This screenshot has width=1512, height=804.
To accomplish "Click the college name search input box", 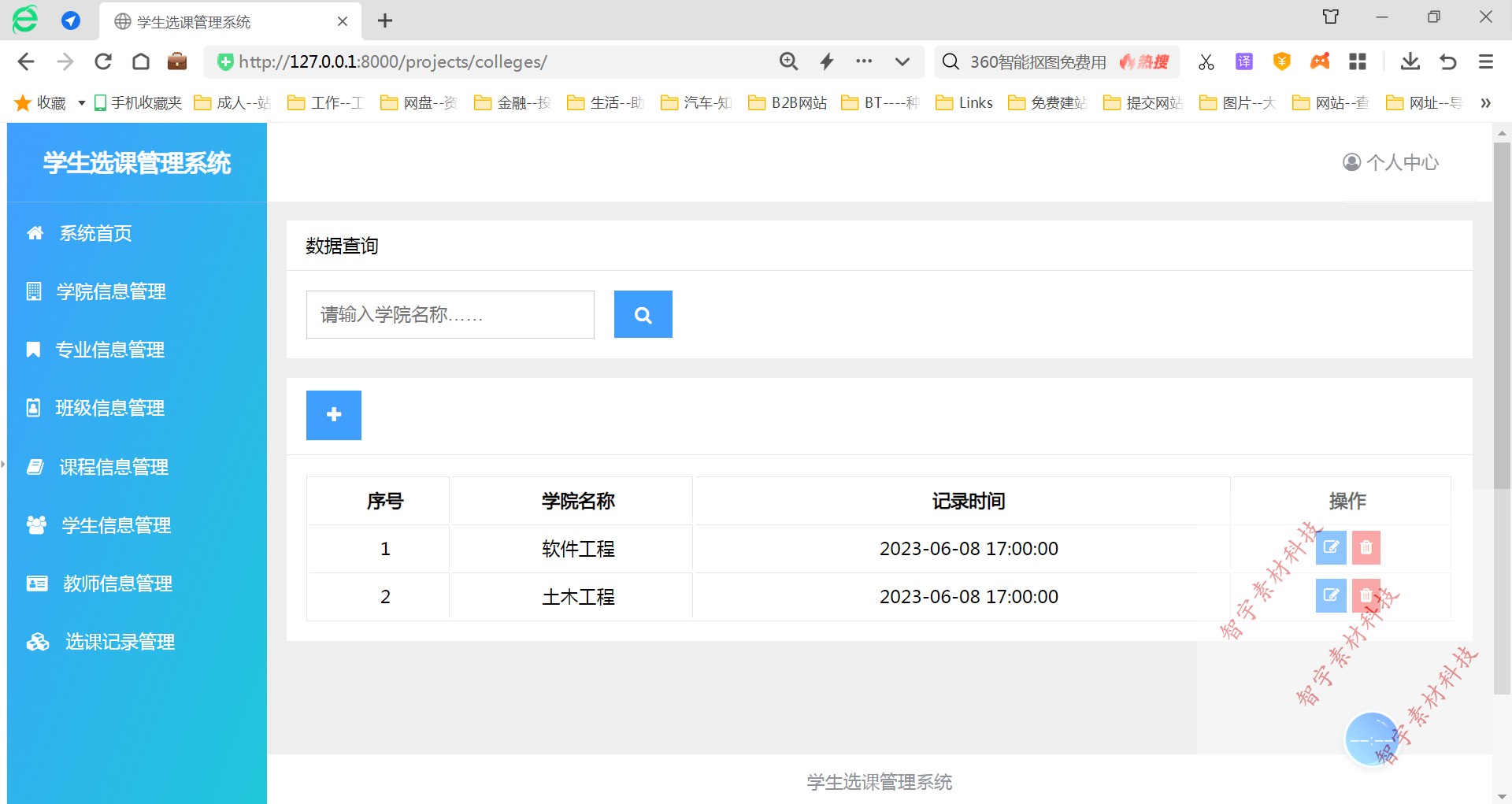I will (450, 314).
